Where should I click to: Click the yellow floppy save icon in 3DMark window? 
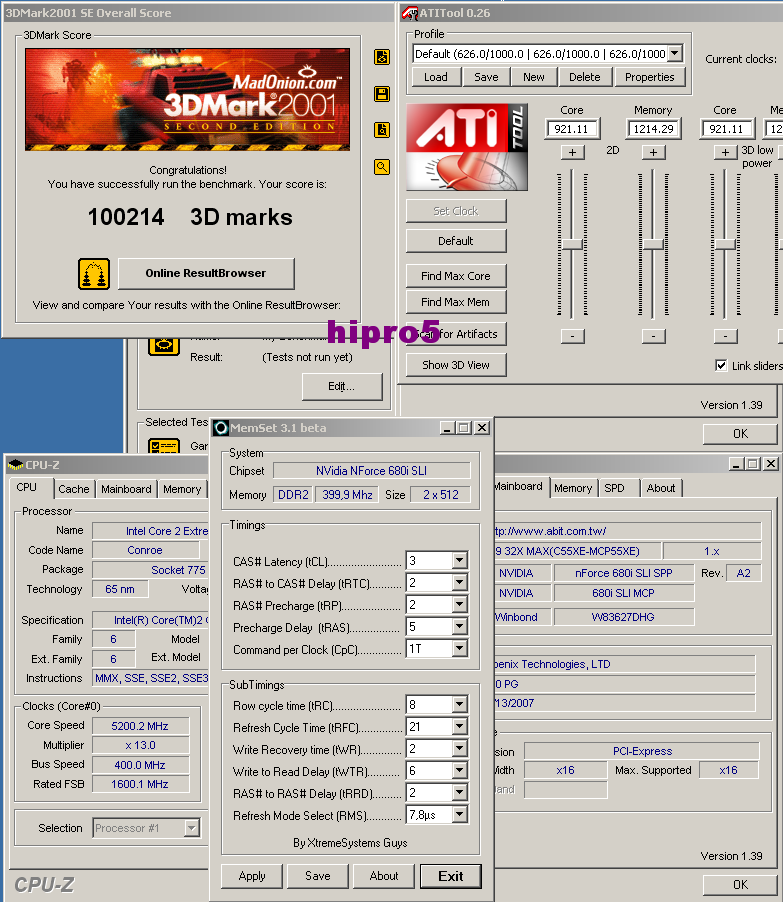pyautogui.click(x=381, y=94)
